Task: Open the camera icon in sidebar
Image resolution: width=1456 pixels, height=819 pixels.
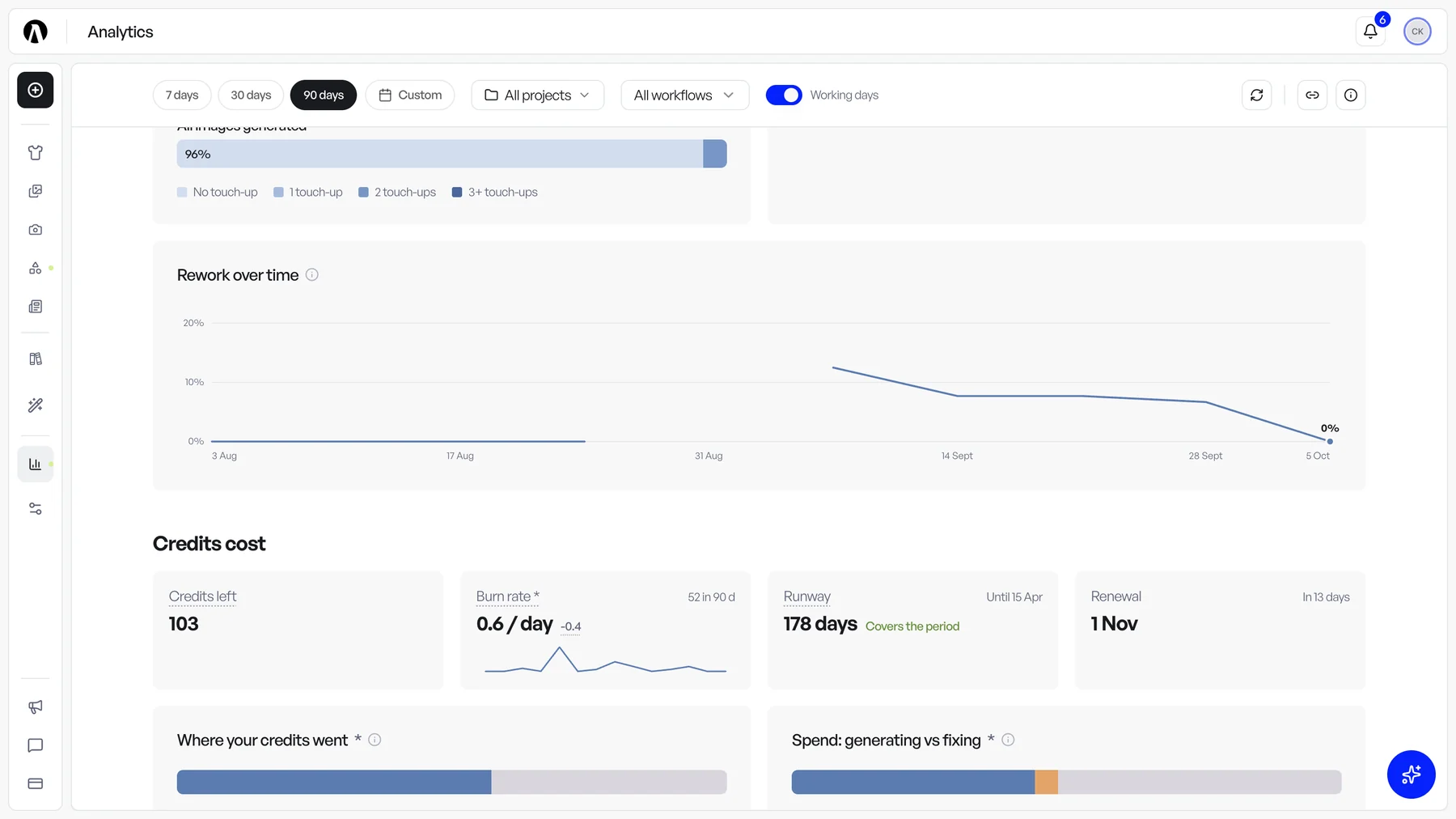Action: 36,230
